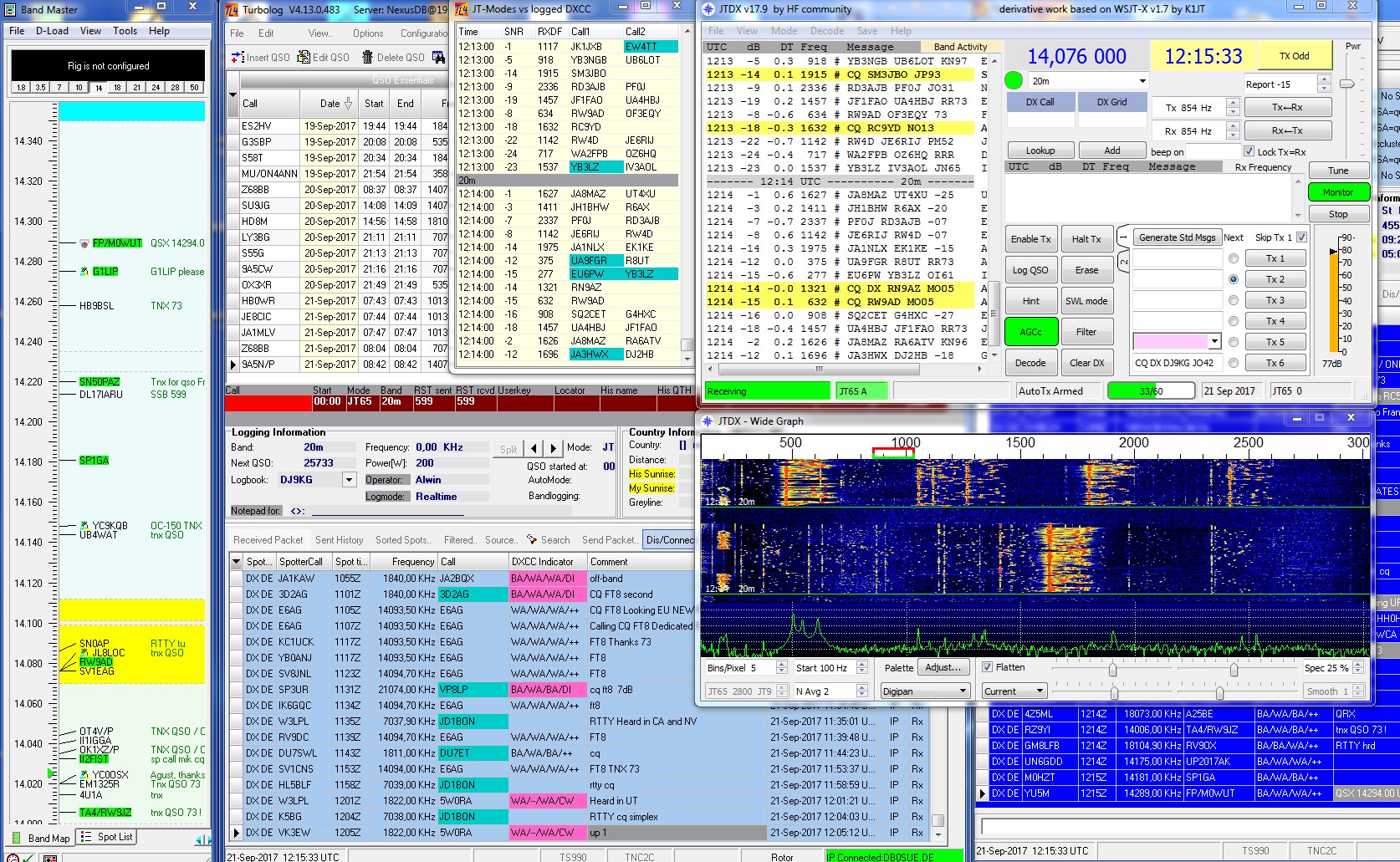This screenshot has width=1400, height=862.
Task: Select the Tx 5 Next radio button
Action: click(1233, 342)
